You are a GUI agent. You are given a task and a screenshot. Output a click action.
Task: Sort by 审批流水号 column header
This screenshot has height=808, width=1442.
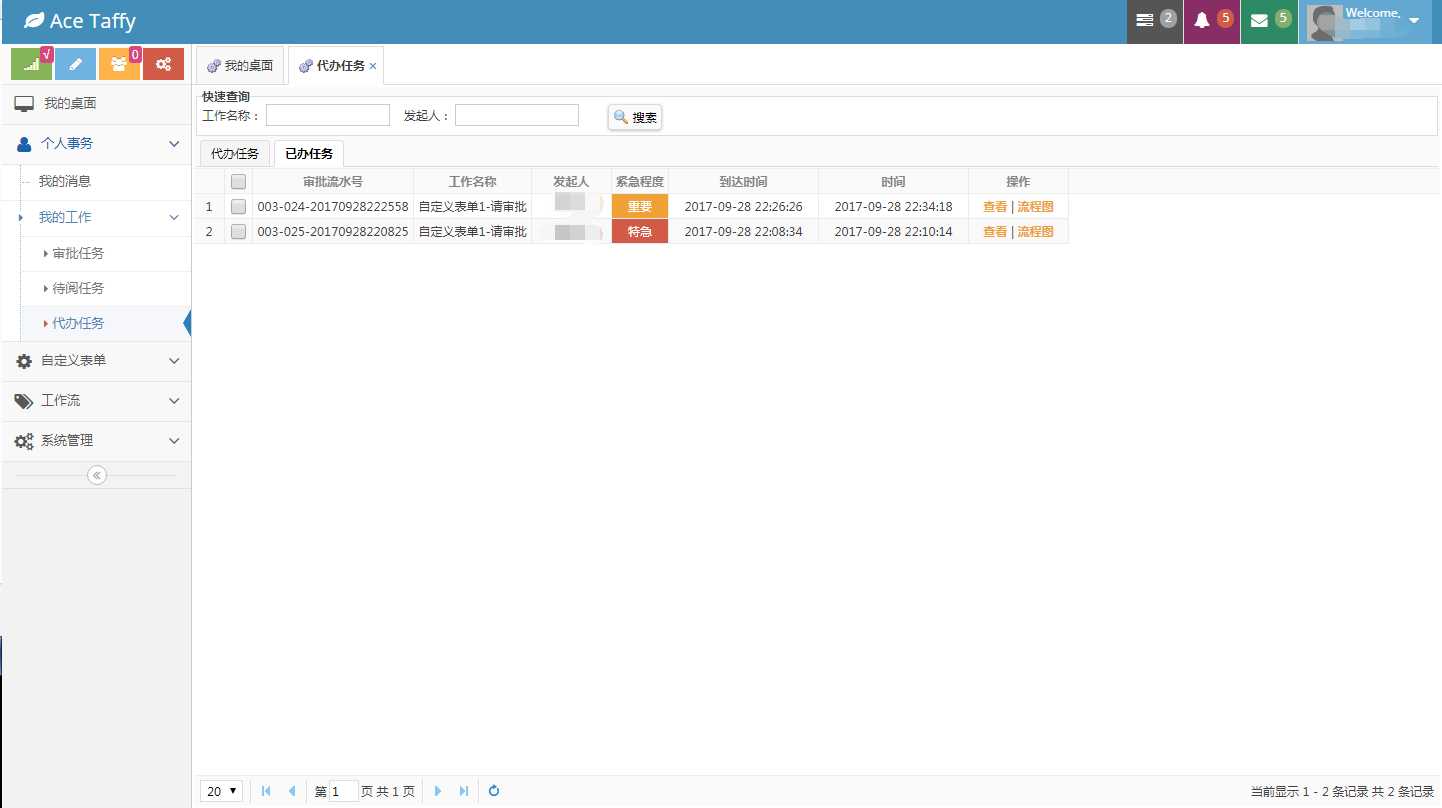click(333, 182)
